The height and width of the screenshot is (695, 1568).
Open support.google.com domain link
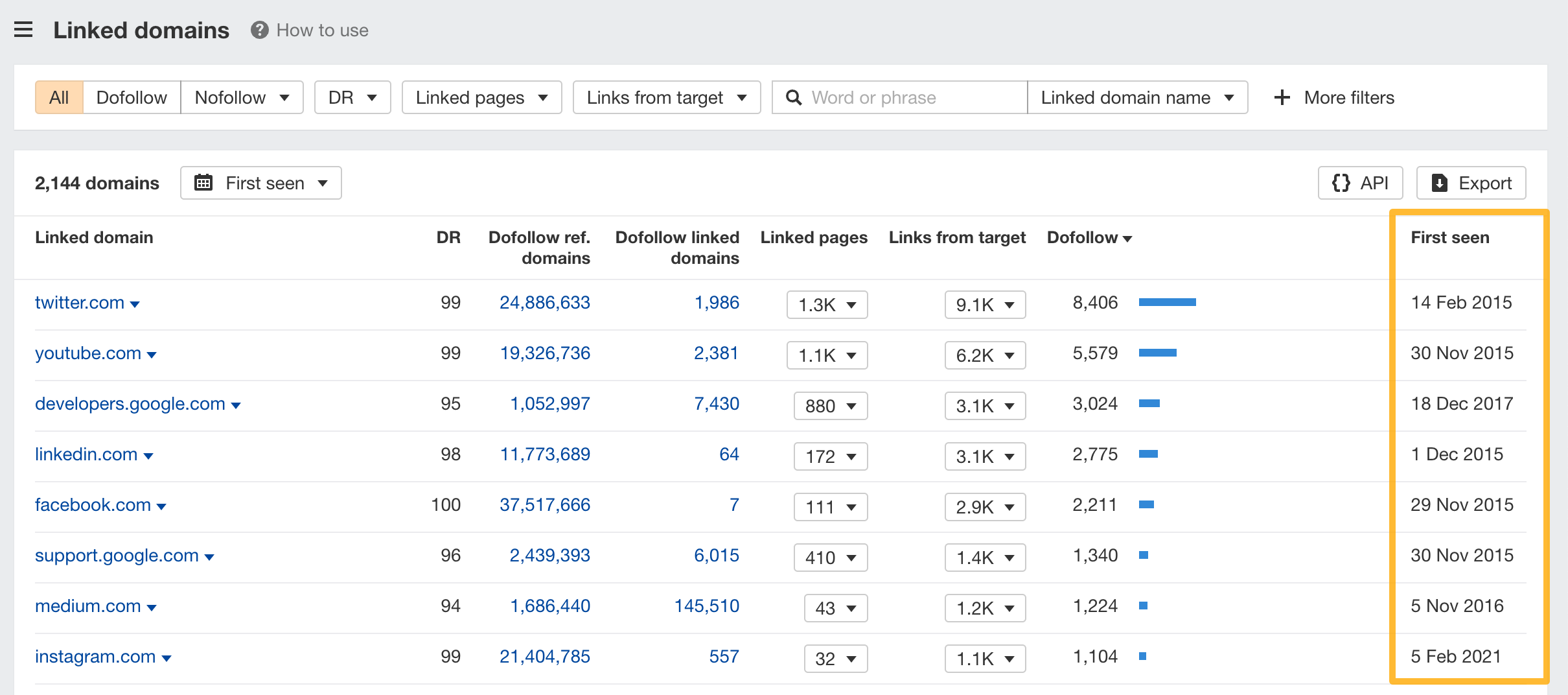(117, 555)
